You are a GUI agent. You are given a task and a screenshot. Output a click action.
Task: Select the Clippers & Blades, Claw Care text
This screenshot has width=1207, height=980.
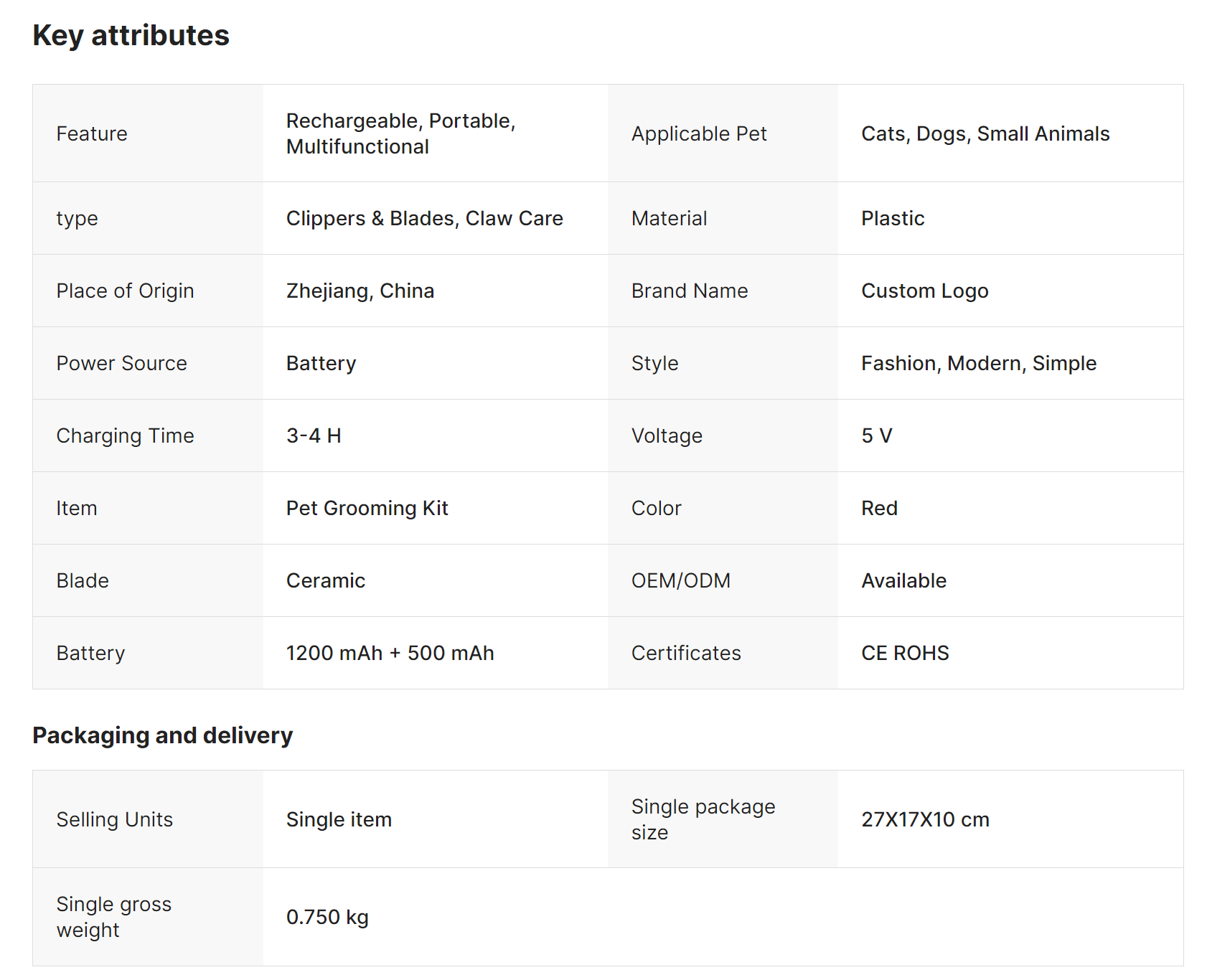[x=424, y=218]
